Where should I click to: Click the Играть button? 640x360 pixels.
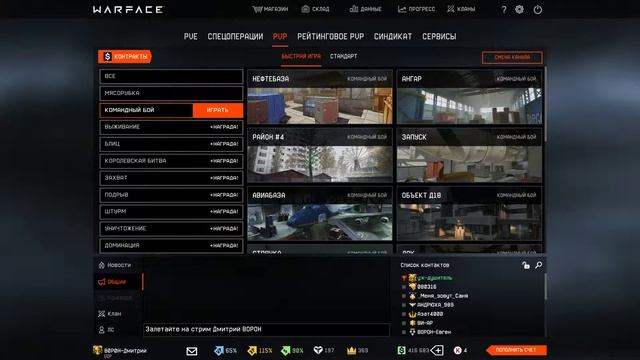tap(218, 110)
